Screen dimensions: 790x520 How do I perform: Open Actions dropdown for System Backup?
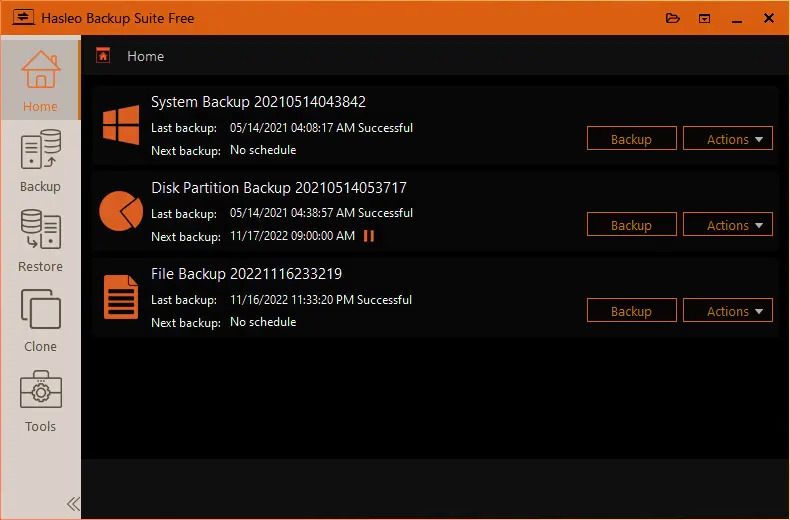728,139
